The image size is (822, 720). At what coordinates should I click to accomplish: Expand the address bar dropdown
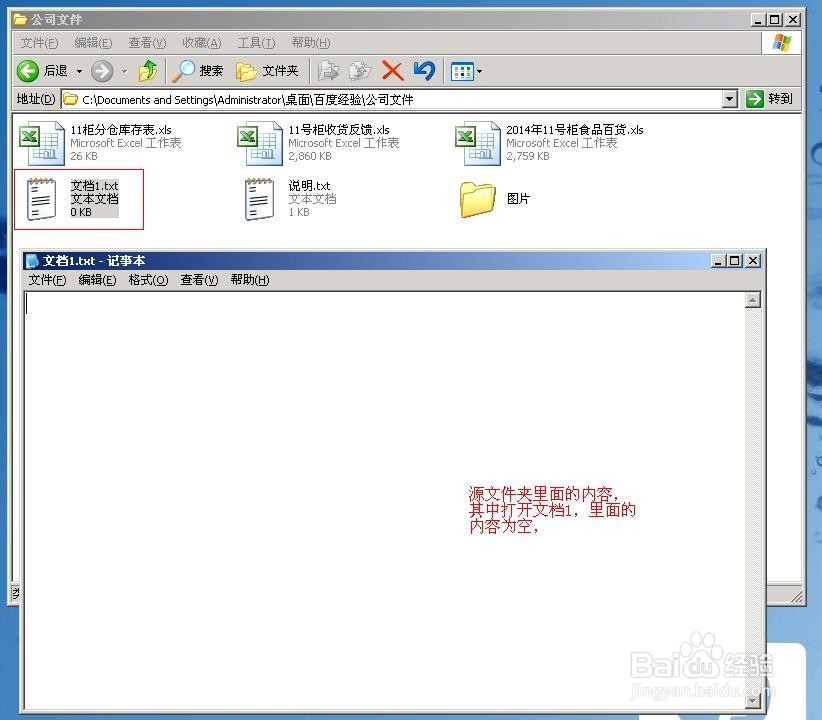729,99
